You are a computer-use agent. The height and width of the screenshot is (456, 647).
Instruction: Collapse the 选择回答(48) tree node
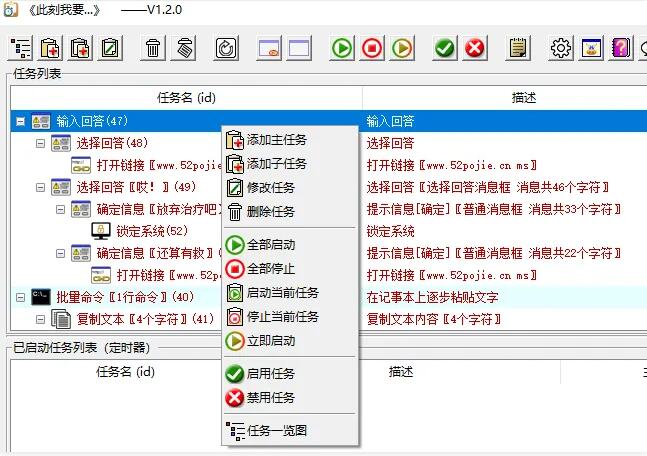[41, 144]
